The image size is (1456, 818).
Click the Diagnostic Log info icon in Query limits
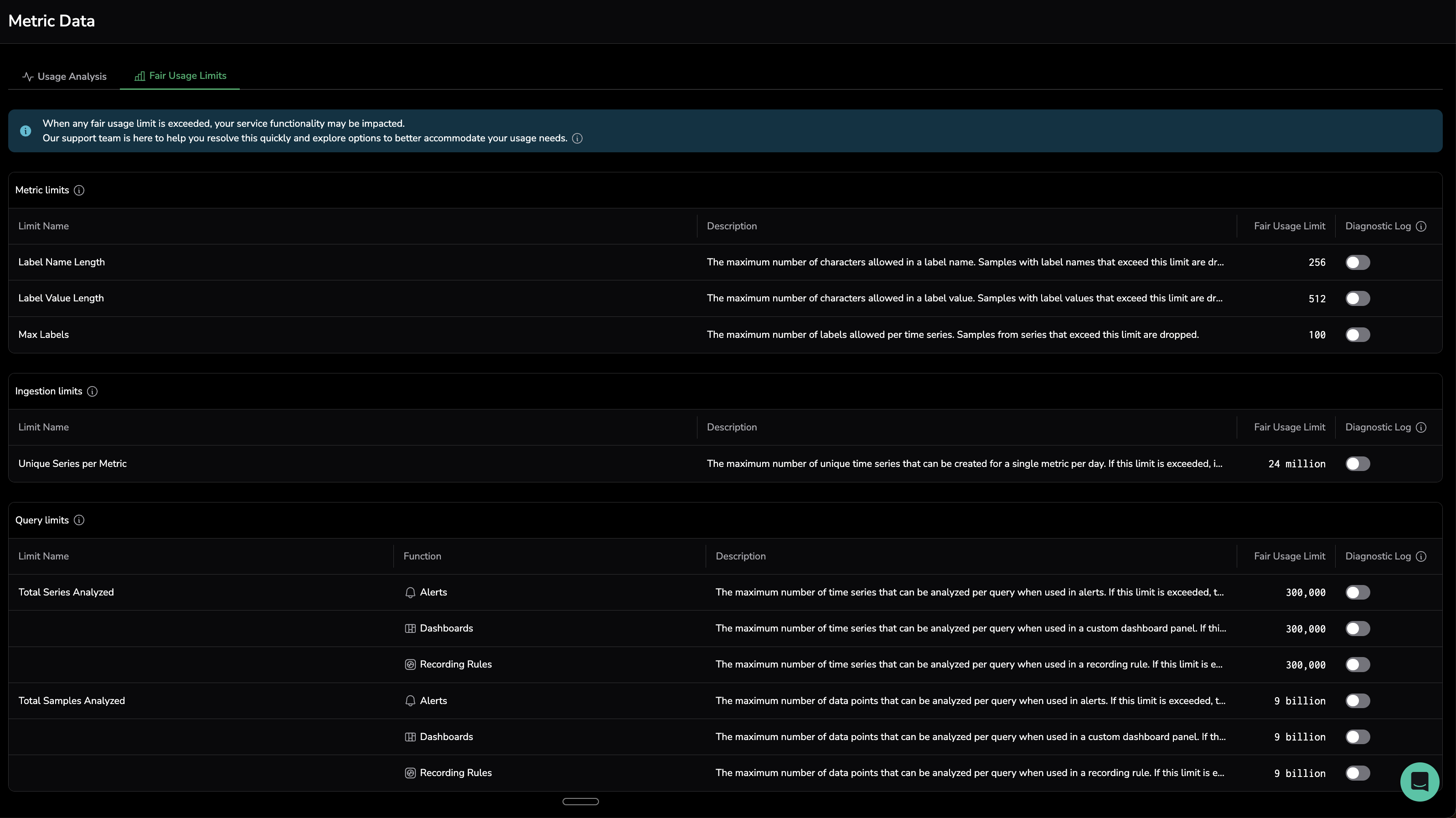click(1421, 556)
